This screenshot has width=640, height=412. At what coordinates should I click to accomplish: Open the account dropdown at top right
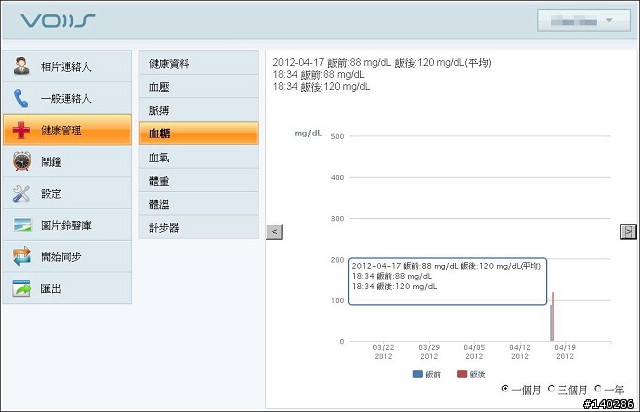pyautogui.click(x=582, y=21)
